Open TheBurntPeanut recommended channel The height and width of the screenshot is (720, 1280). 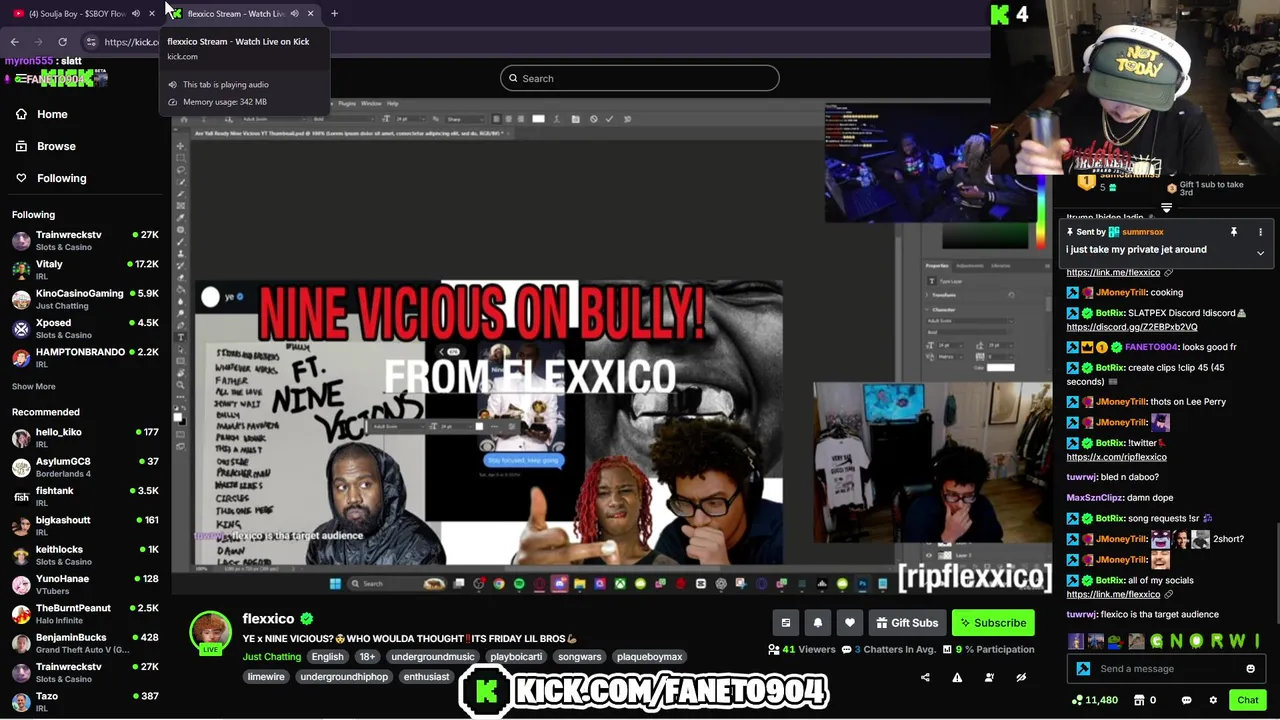(85, 613)
